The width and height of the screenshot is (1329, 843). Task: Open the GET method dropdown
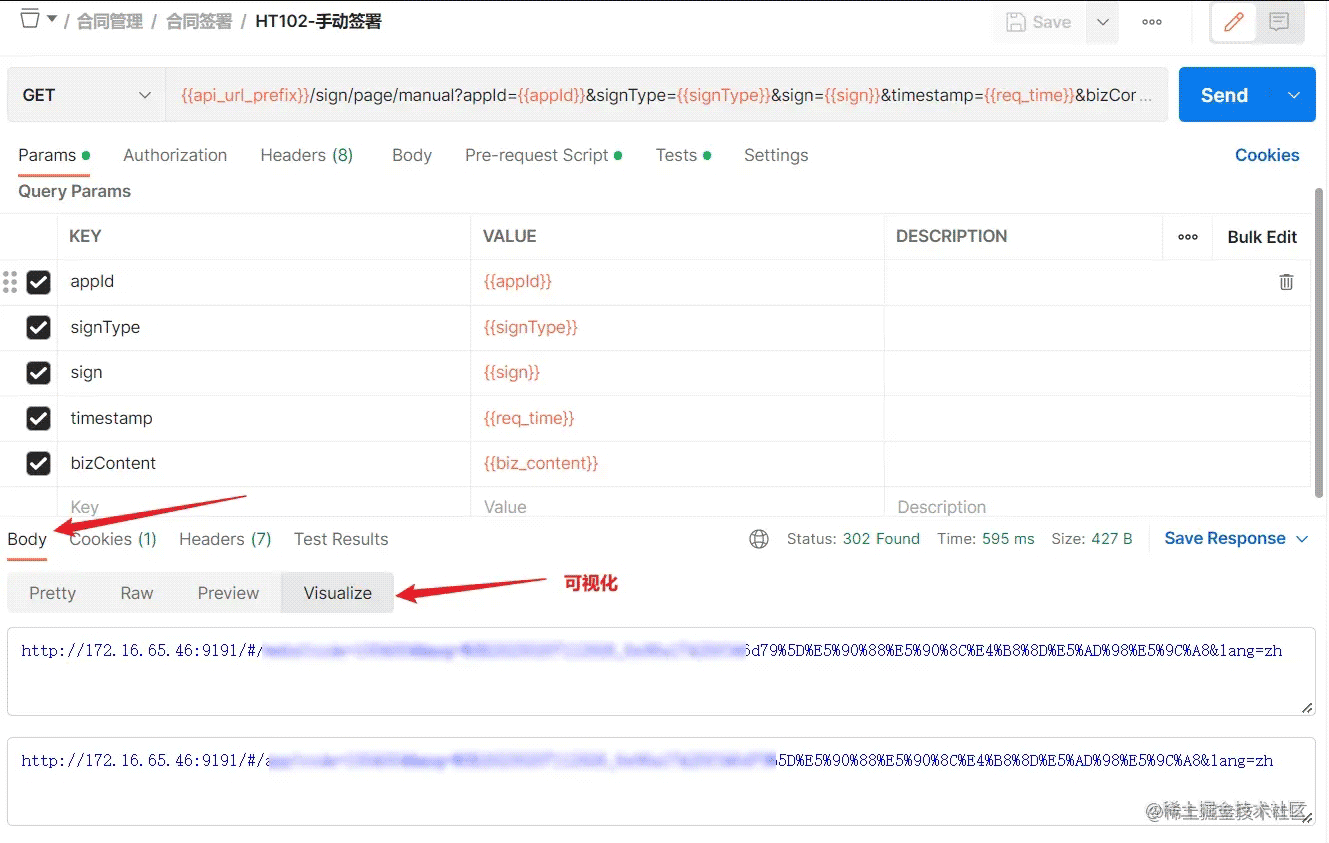pyautogui.click(x=85, y=94)
